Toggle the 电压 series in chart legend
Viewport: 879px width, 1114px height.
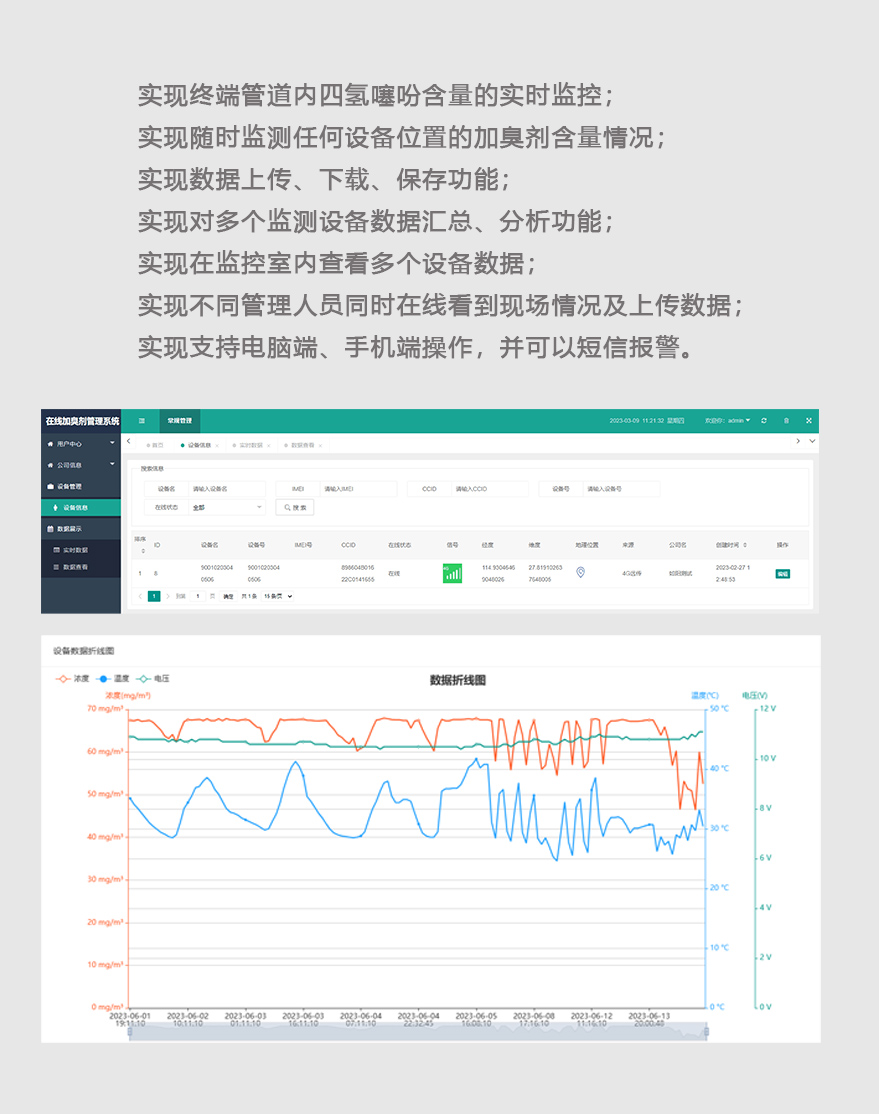pyautogui.click(x=153, y=678)
